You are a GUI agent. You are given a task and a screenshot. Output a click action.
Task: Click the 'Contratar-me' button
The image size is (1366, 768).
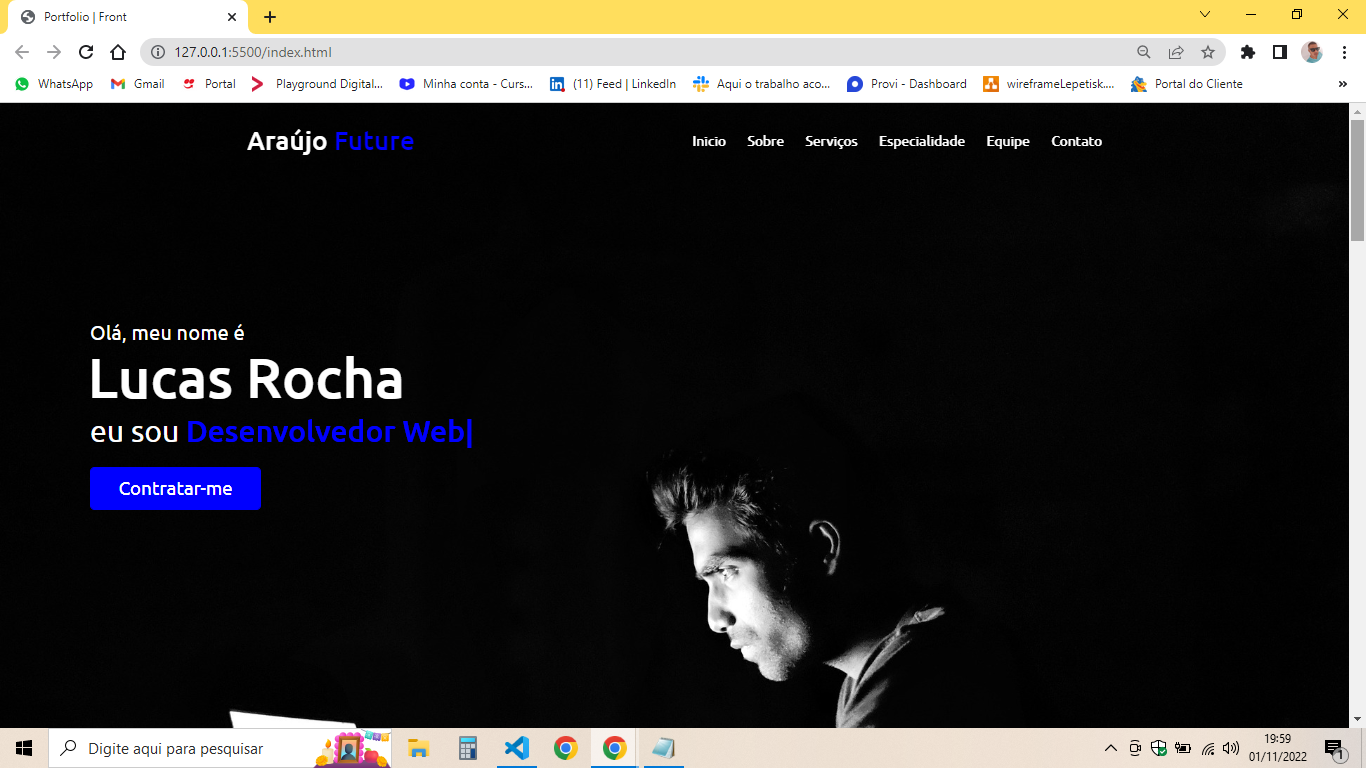tap(175, 488)
